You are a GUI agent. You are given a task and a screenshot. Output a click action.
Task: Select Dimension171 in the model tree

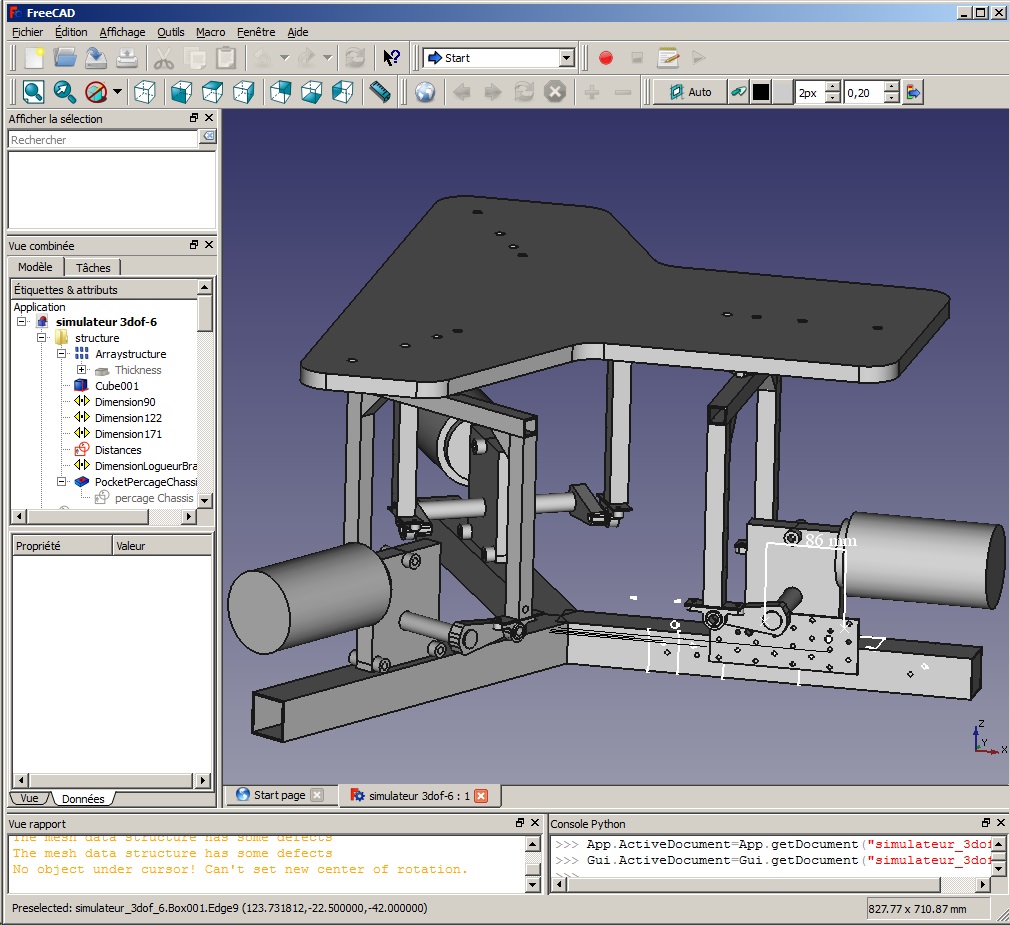(128, 434)
